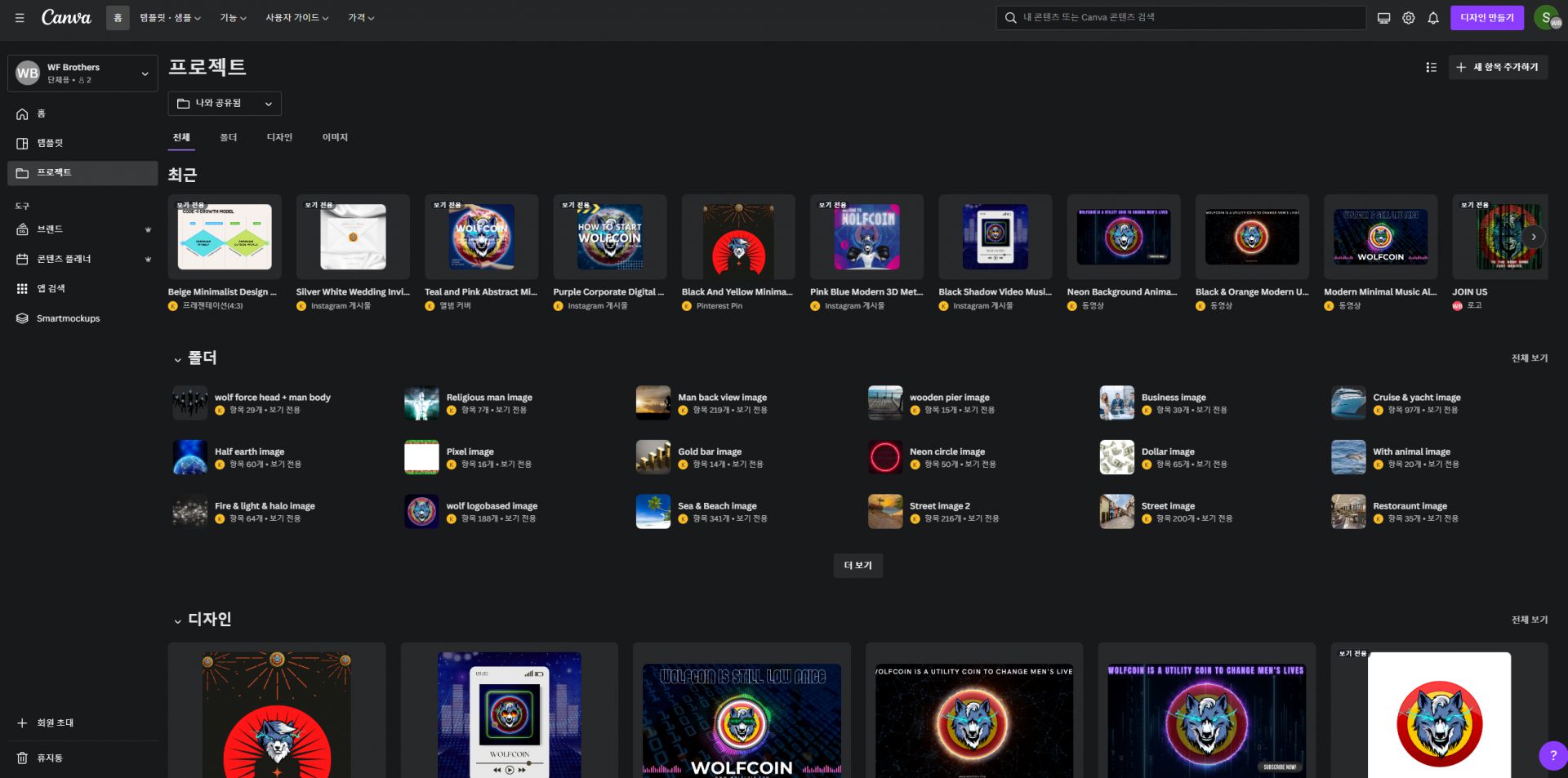Image resolution: width=1568 pixels, height=778 pixels.
Task: Expand the 기능 top menu
Action: (x=233, y=18)
